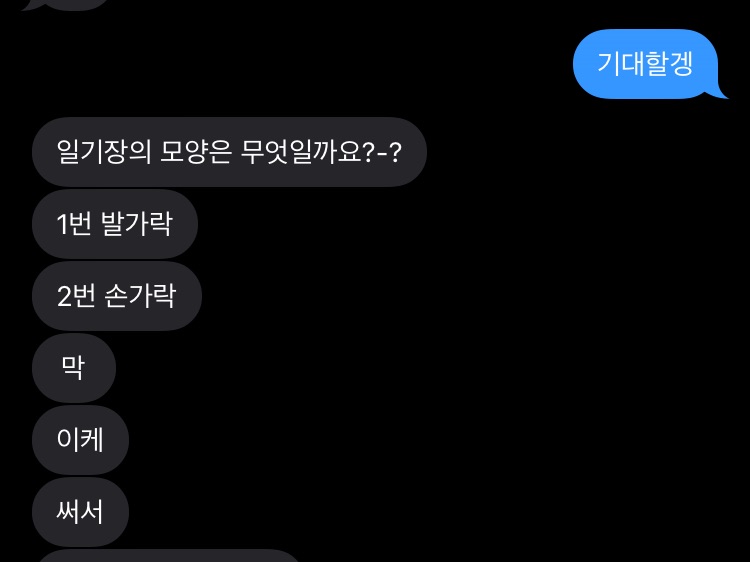Select the 일기장의 모양은 무엇일까요 message

pyautogui.click(x=230, y=152)
